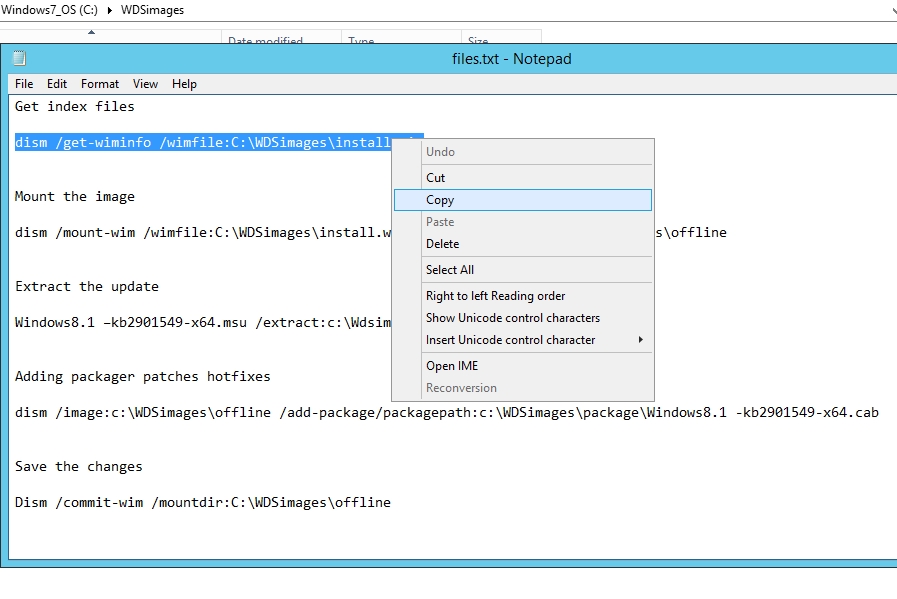This screenshot has height=599, width=897.
Task: Click the 'Save the changes' line
Action: pos(79,467)
